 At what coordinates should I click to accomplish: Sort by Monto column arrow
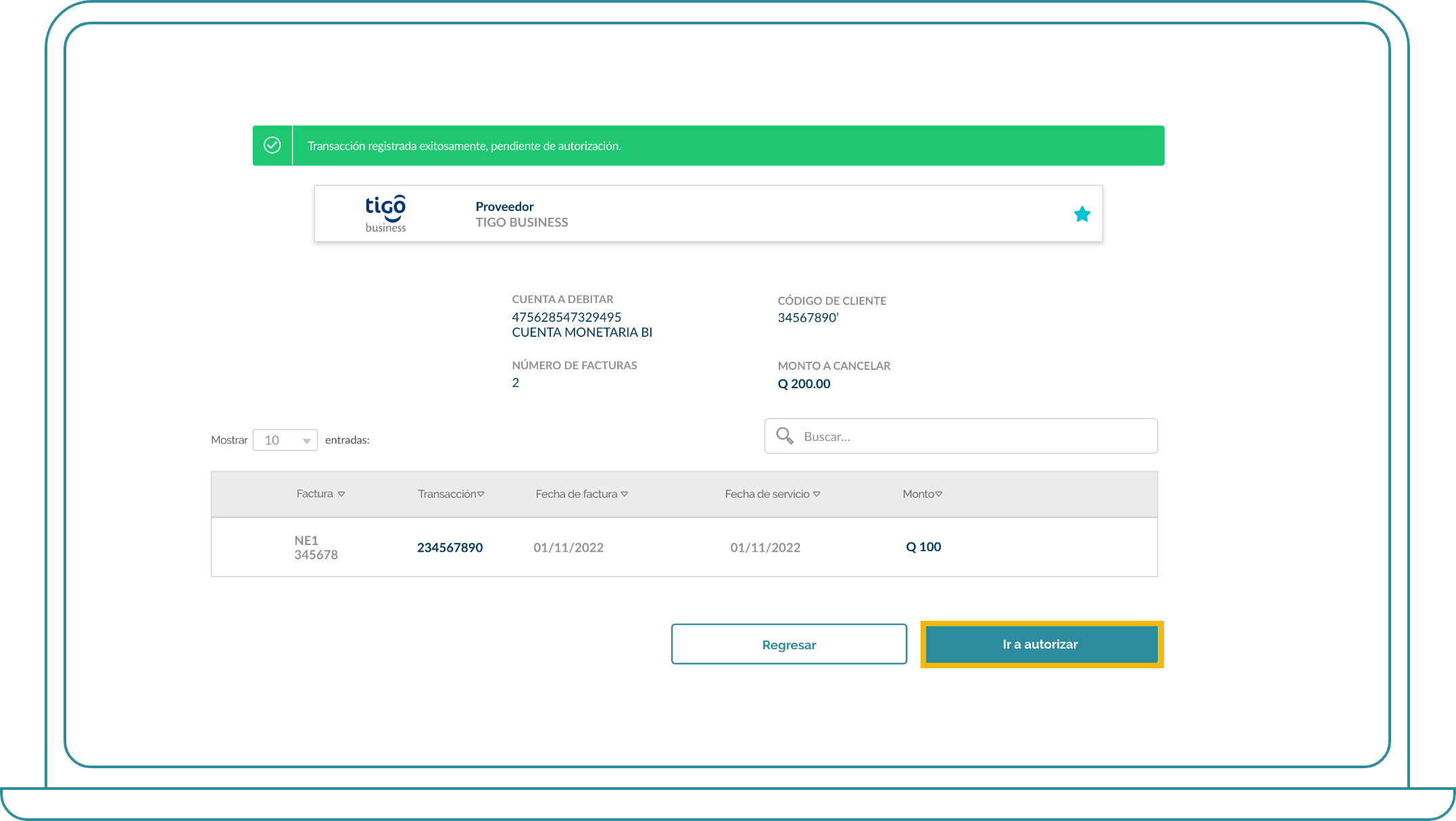(x=938, y=494)
